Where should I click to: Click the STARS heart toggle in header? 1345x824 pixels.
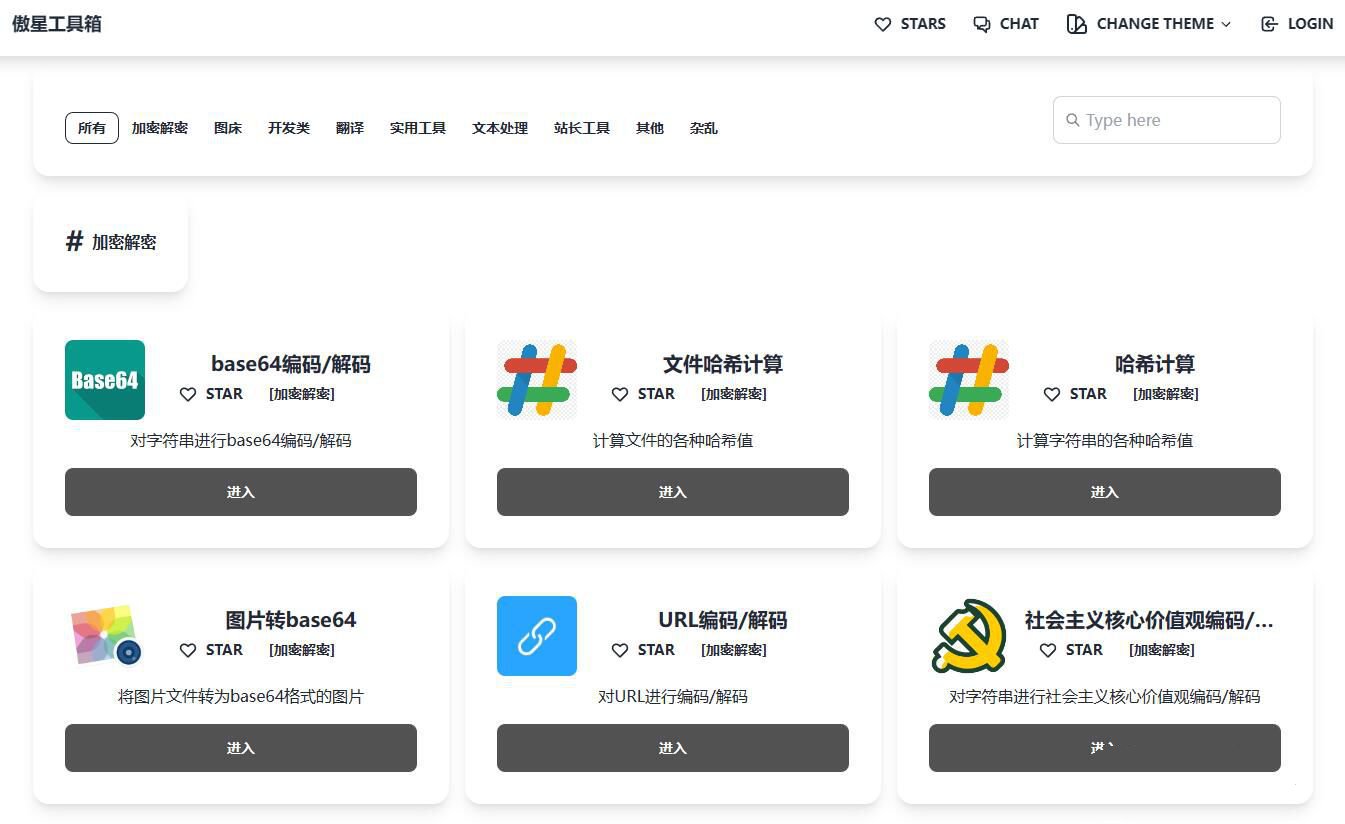(883, 23)
